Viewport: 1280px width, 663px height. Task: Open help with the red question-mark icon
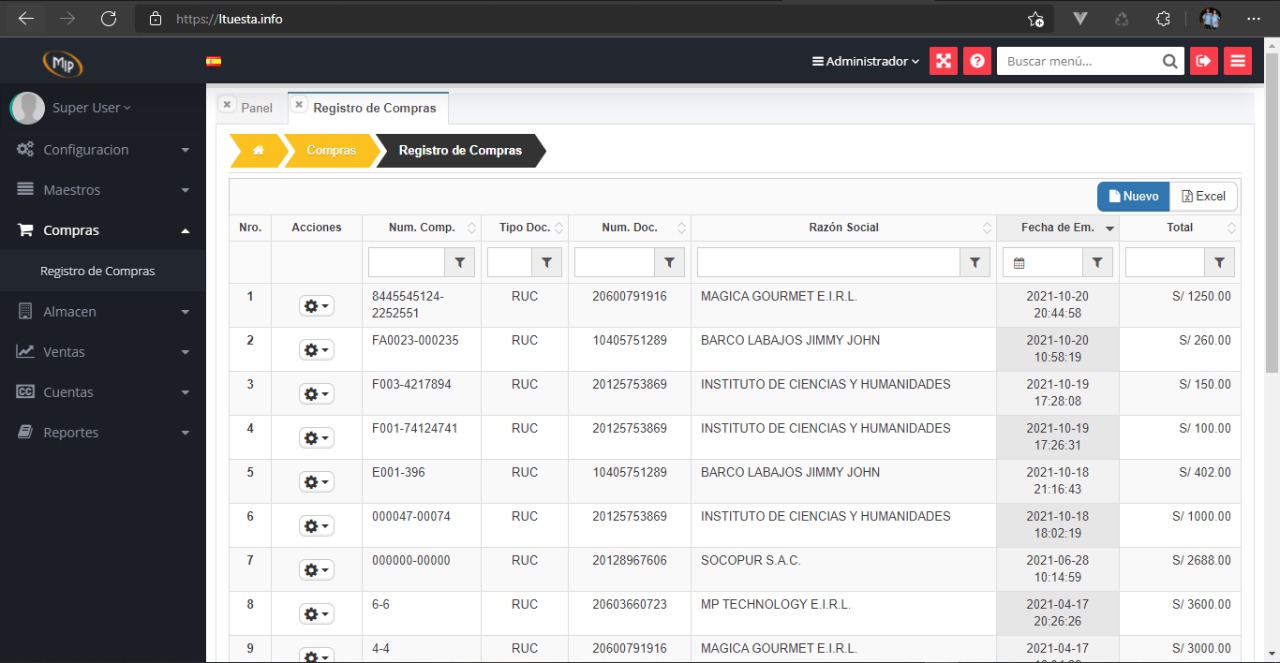tap(977, 61)
